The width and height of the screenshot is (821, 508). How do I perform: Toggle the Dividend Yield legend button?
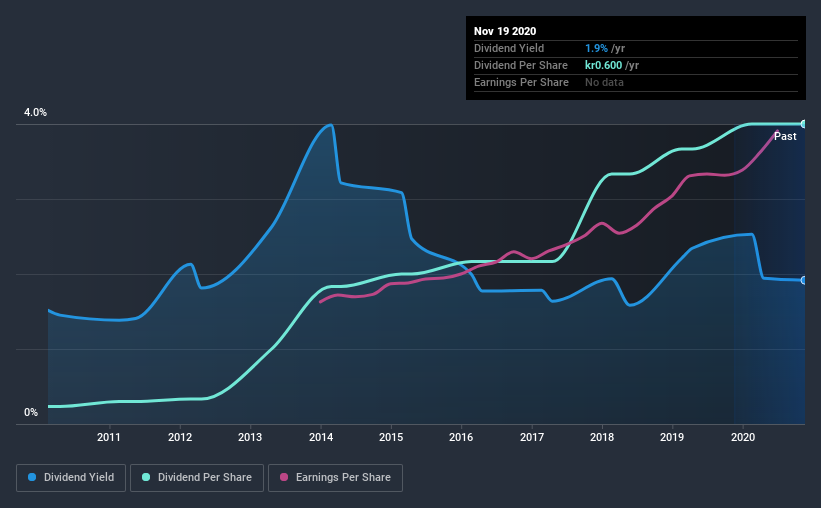71,478
